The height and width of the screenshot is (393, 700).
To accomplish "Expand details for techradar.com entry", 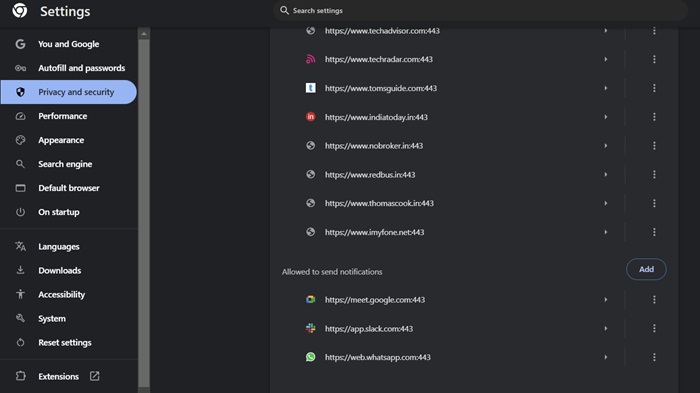I will 606,59.
